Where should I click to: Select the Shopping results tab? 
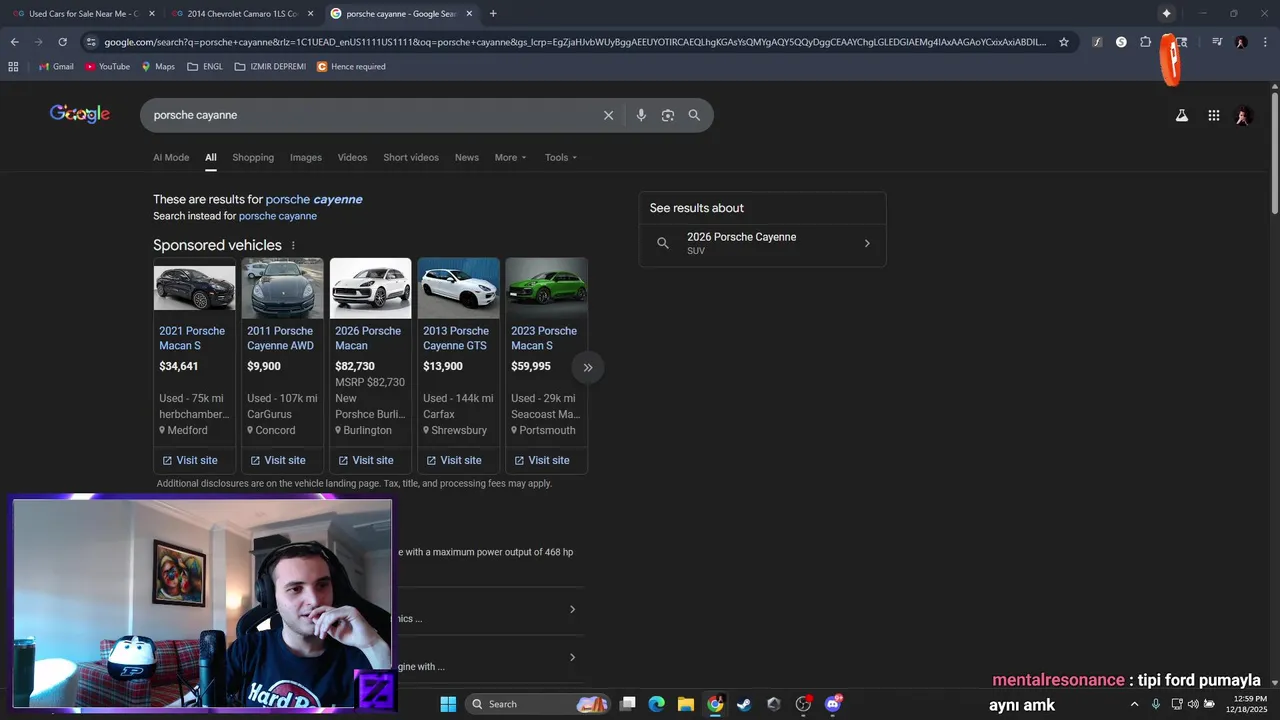click(x=253, y=157)
